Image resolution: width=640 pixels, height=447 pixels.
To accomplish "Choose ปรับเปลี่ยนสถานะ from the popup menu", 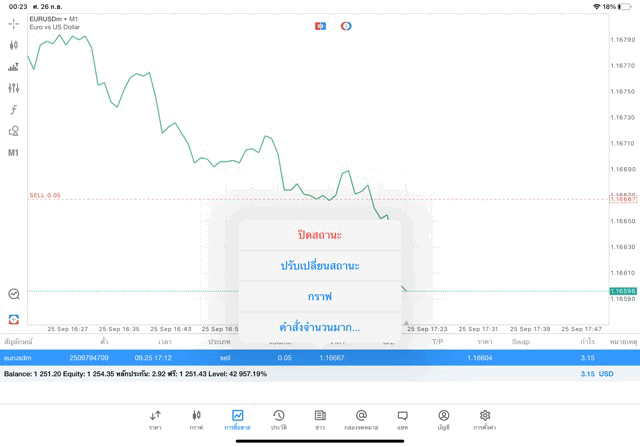I will pyautogui.click(x=320, y=266).
